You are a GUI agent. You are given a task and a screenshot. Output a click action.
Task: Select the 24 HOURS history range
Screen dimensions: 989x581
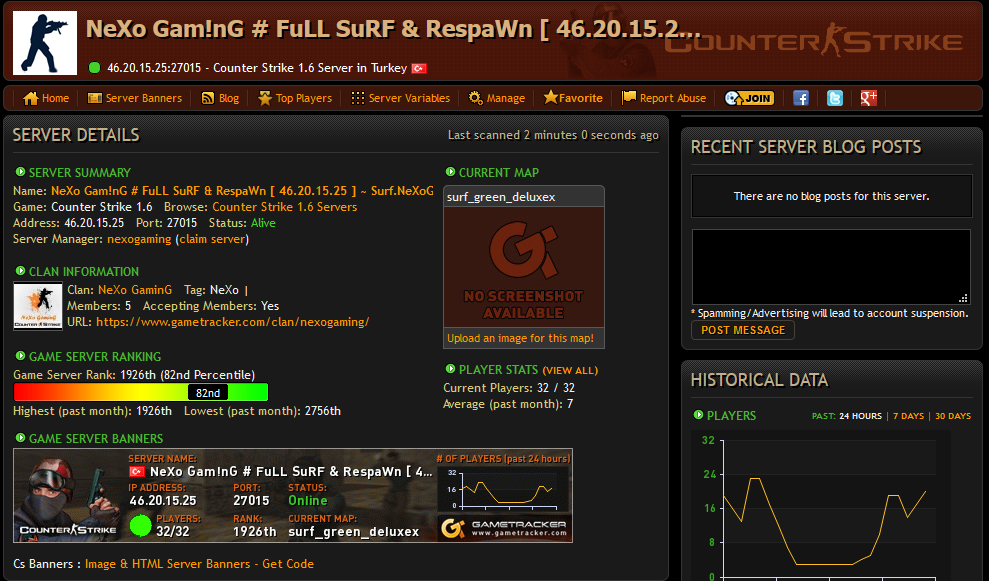point(860,416)
